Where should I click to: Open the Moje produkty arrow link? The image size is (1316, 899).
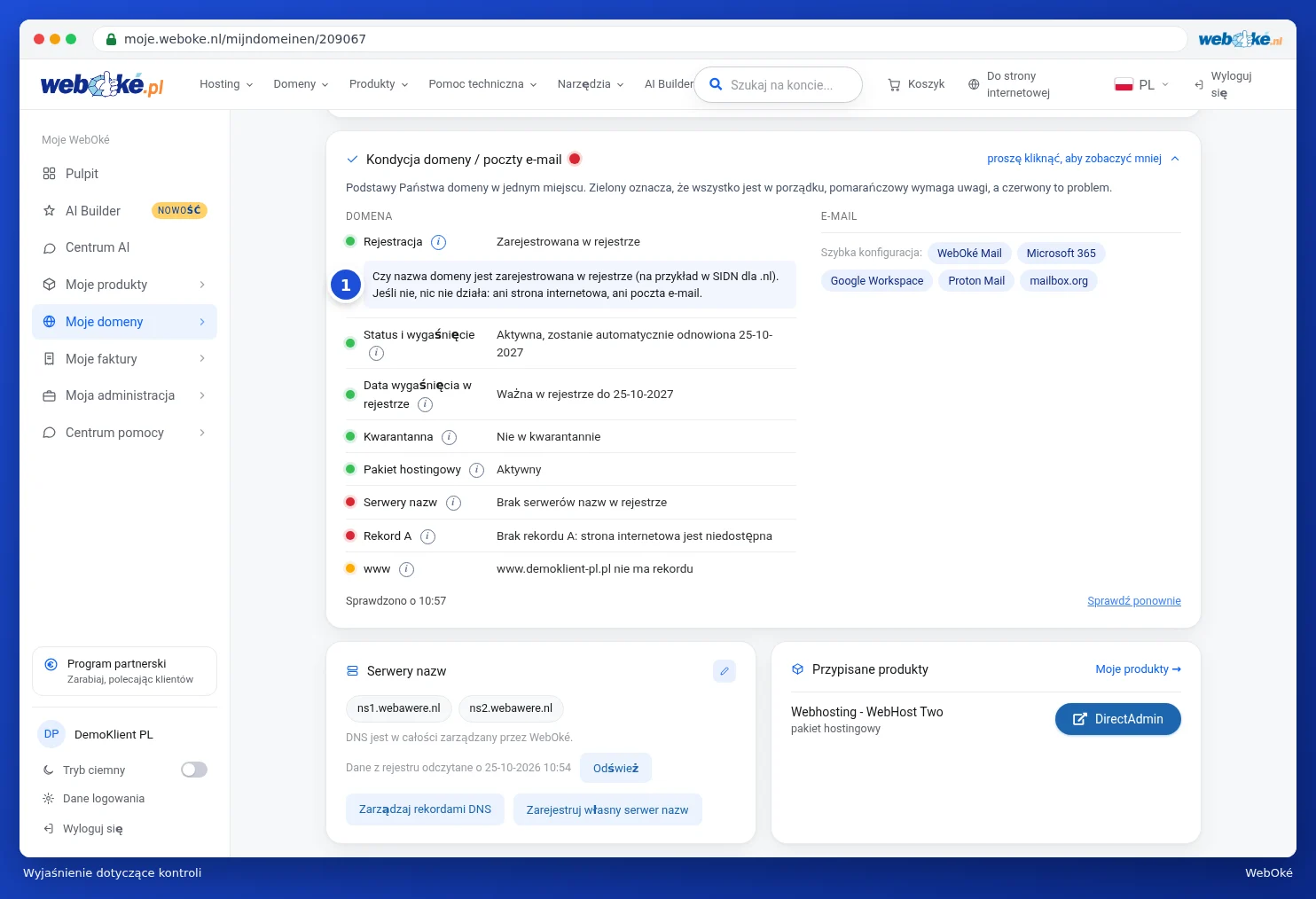click(x=1139, y=669)
